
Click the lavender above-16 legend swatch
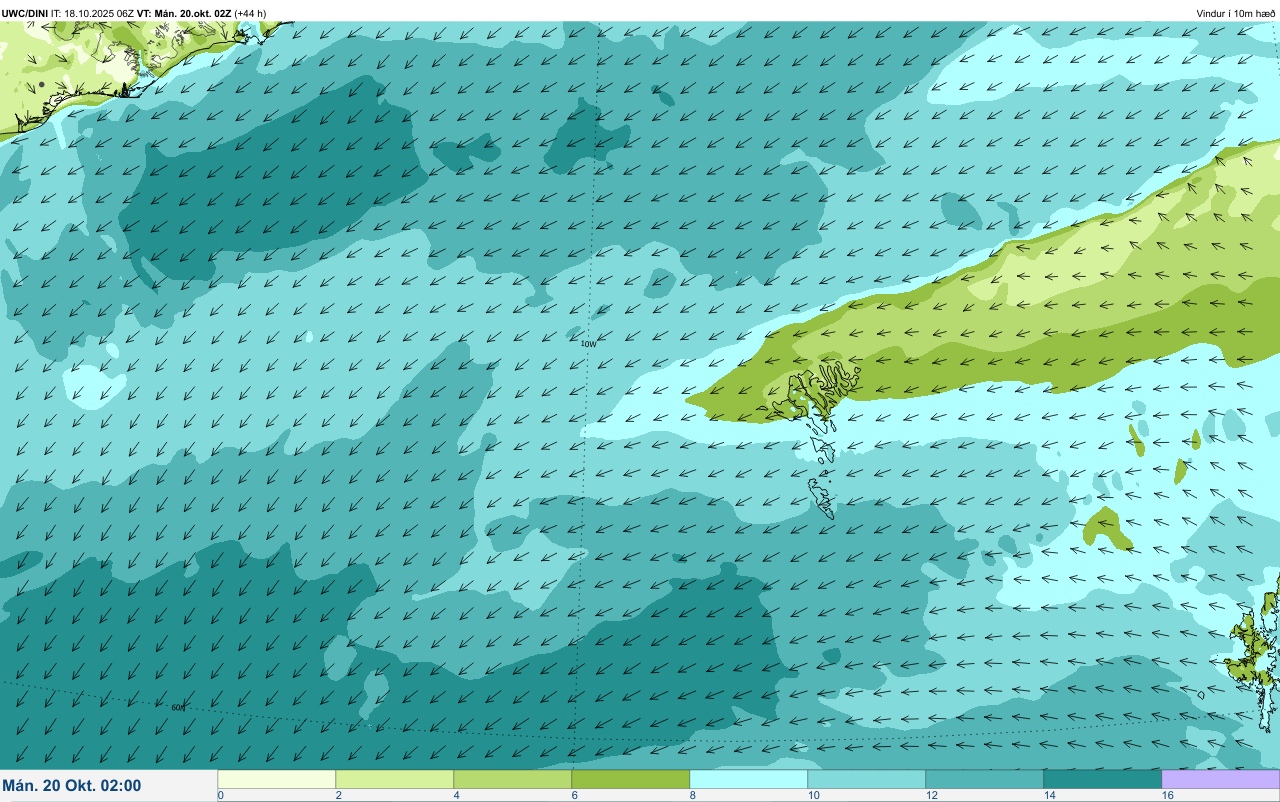click(1221, 779)
